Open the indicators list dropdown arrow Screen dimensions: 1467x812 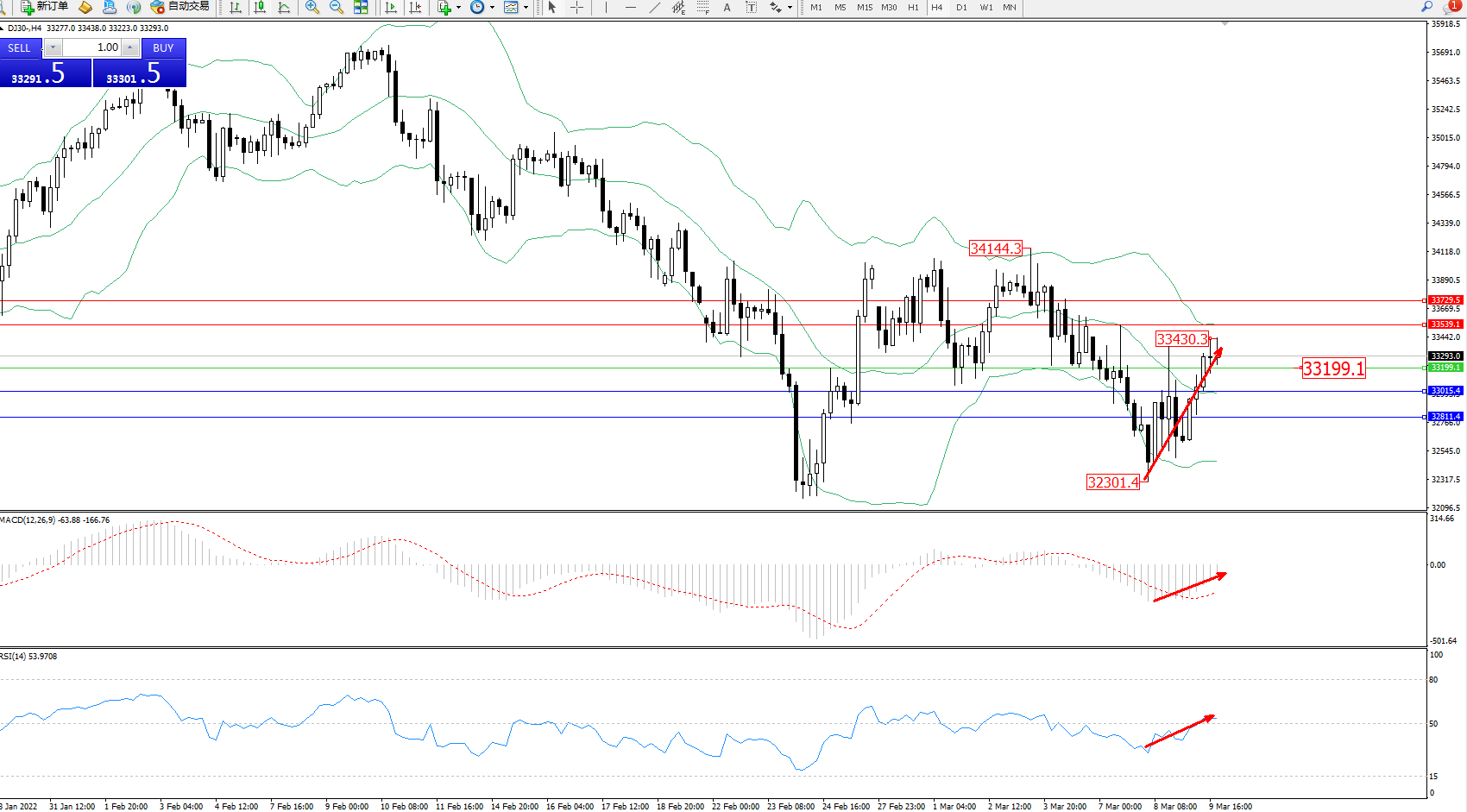458,7
